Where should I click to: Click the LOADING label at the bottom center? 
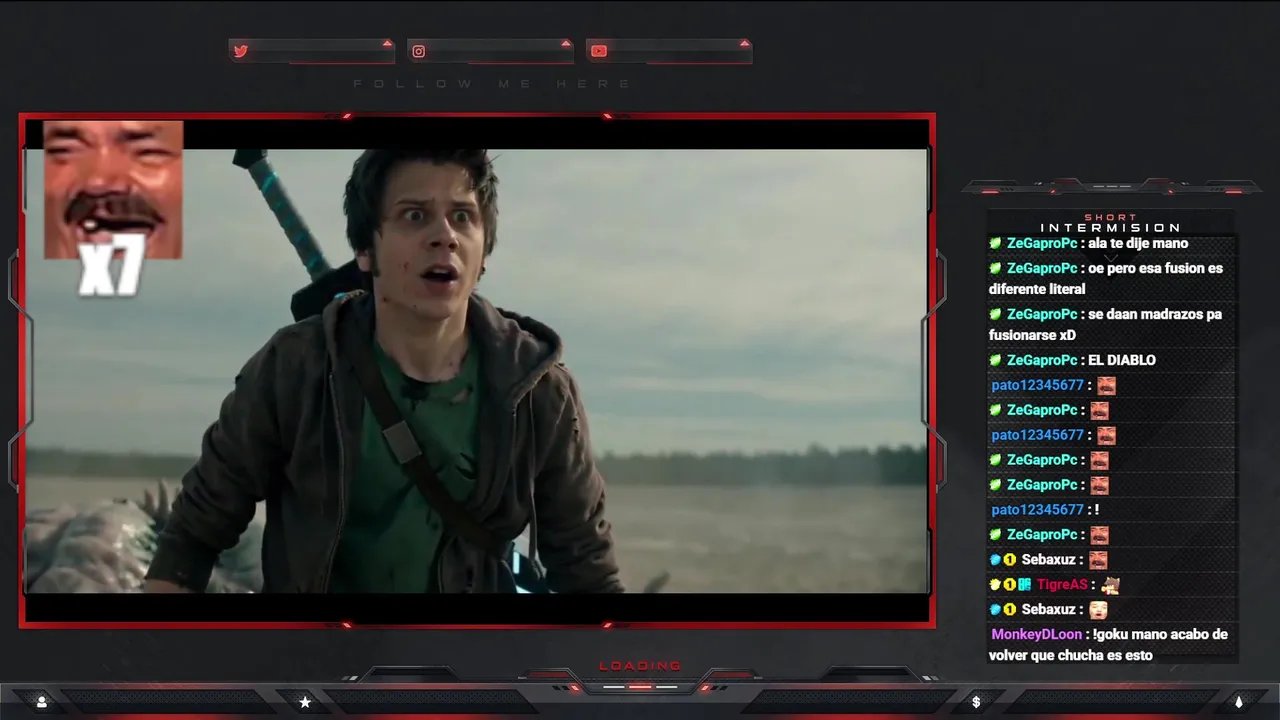[x=640, y=666]
